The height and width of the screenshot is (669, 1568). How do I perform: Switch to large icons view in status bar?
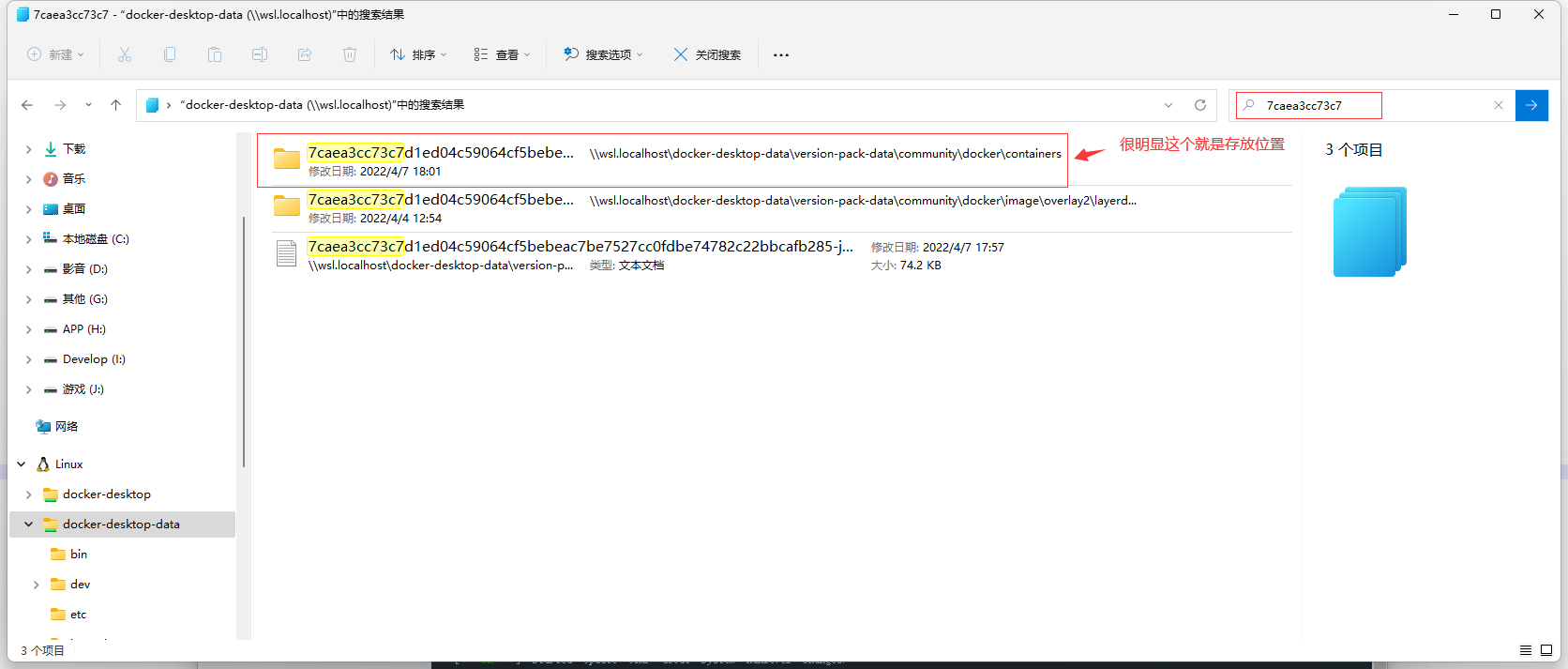[x=1546, y=650]
